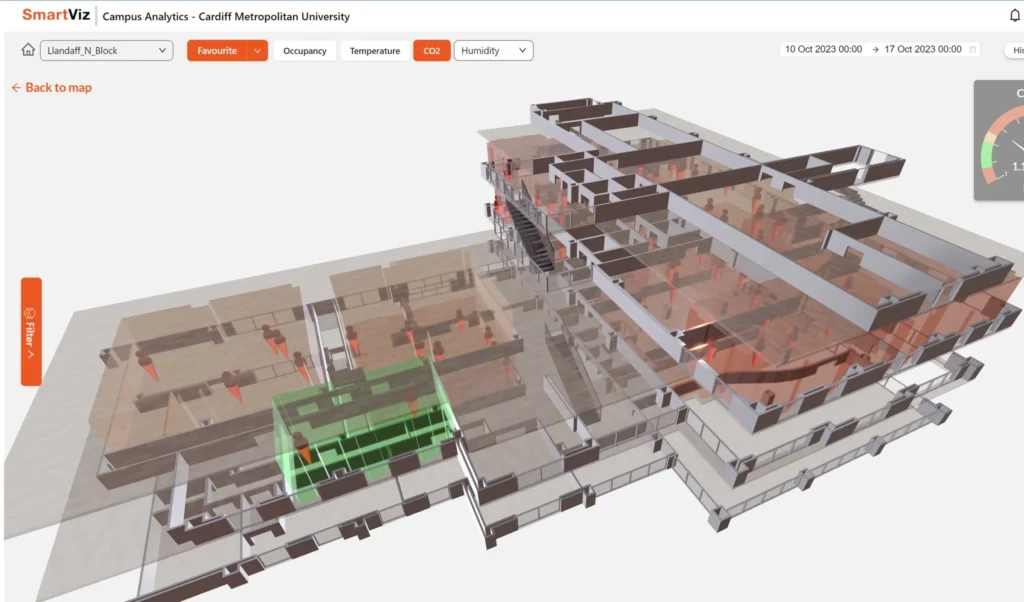The height and width of the screenshot is (602, 1024).
Task: Open the Humidity dropdown
Action: (493, 51)
